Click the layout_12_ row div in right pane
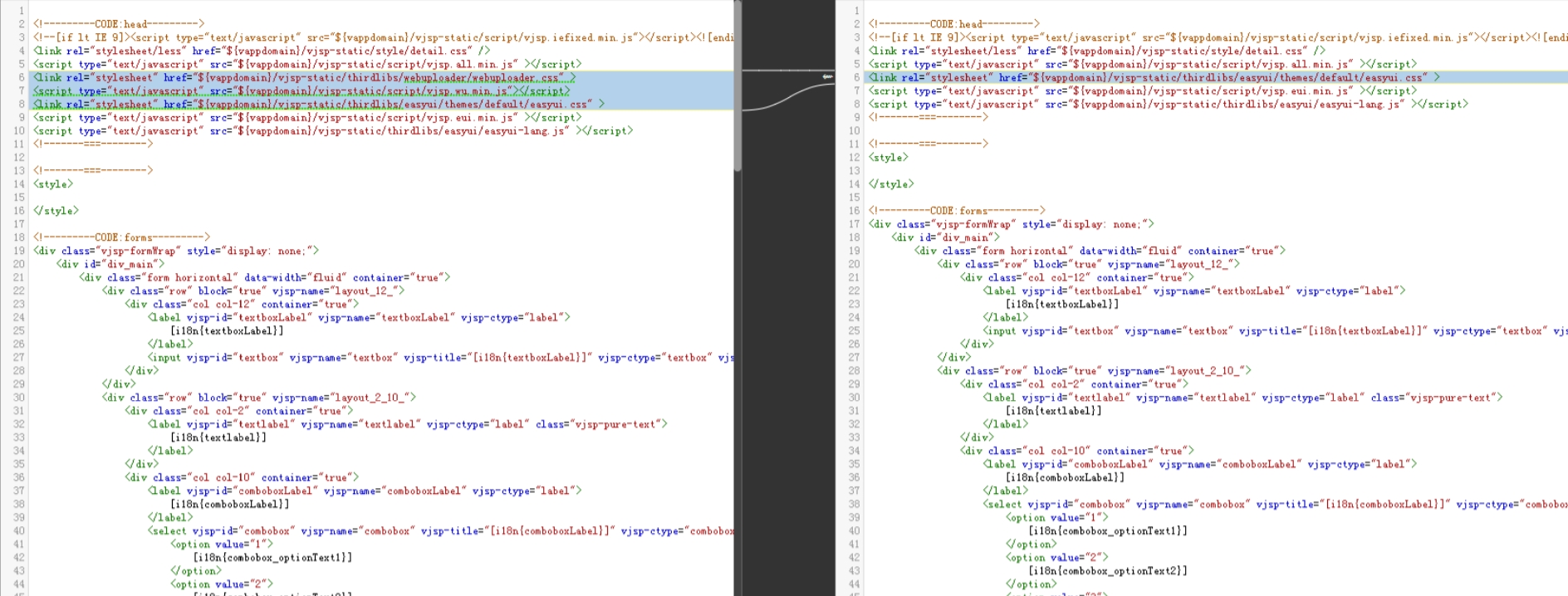1568x596 pixels. pyautogui.click(x=1089, y=264)
